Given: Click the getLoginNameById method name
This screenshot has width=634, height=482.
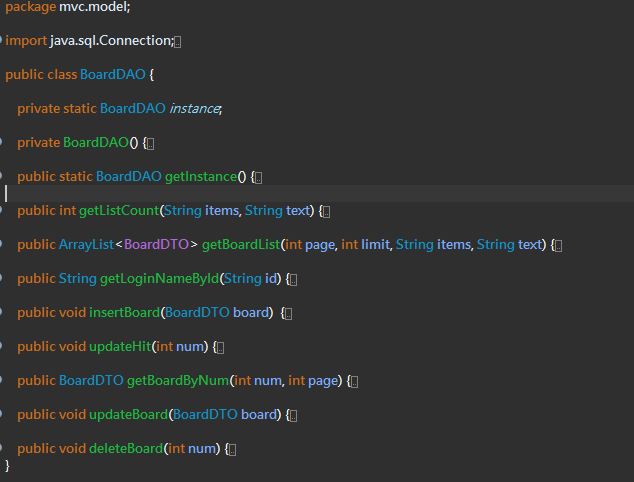Looking at the screenshot, I should coord(160,278).
